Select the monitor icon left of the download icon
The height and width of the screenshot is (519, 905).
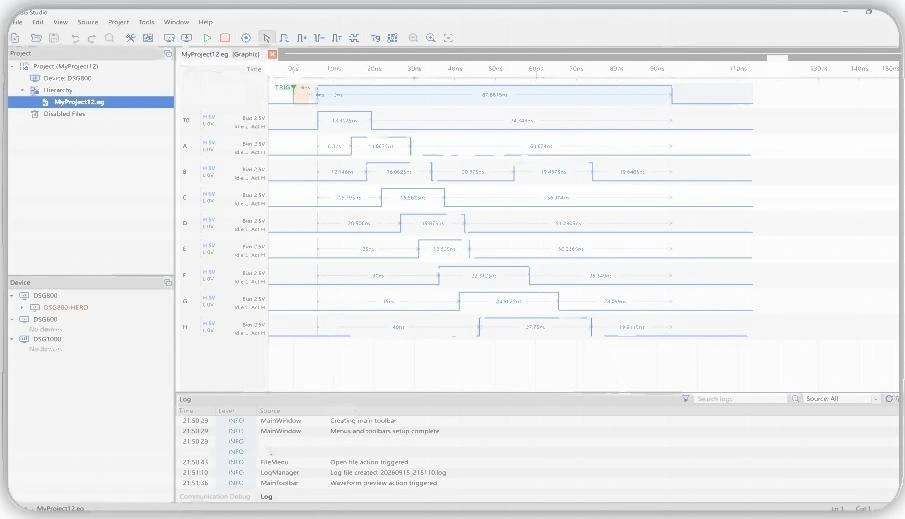[169, 38]
